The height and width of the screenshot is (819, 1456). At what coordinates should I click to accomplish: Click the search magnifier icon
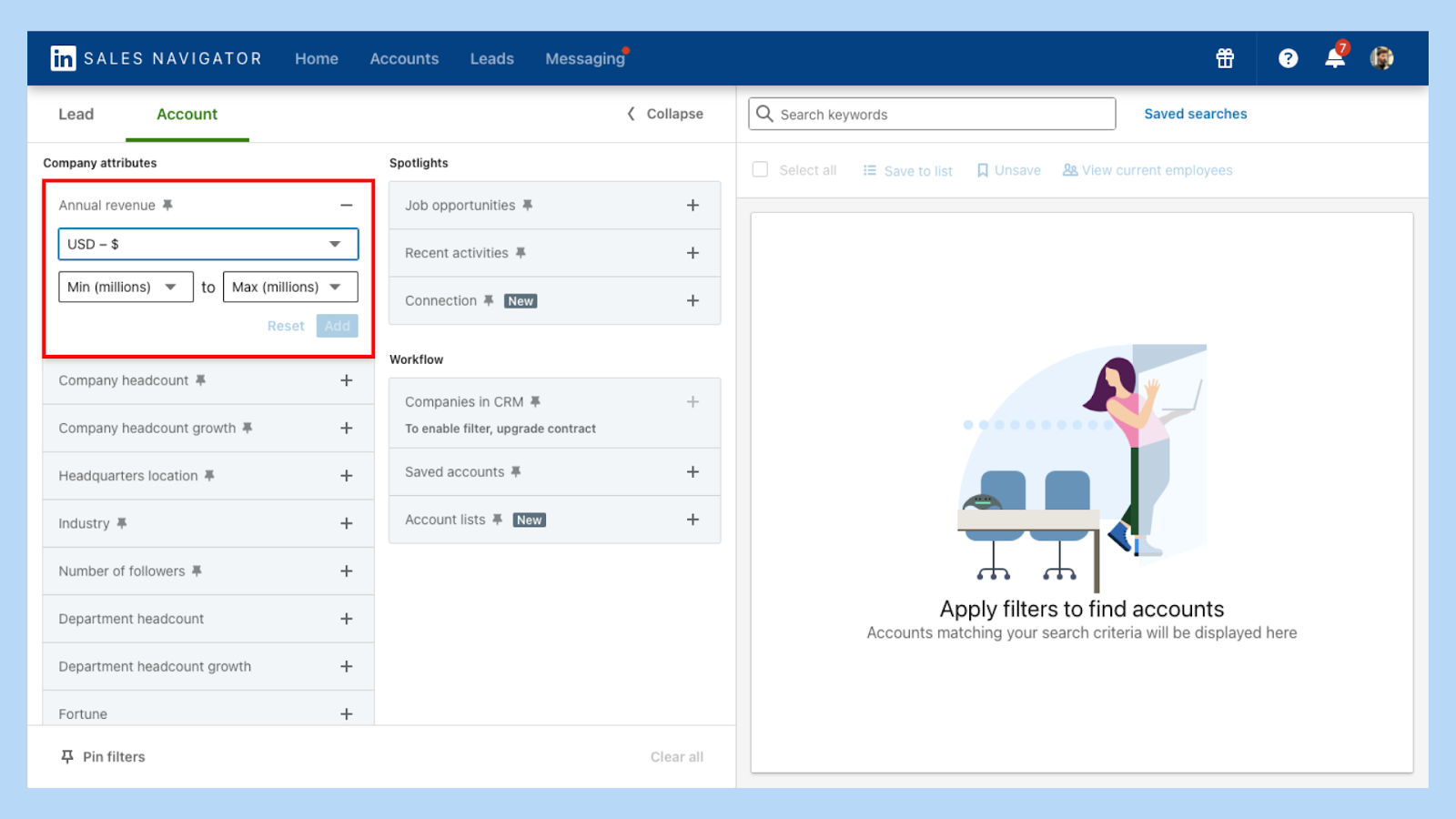point(764,114)
